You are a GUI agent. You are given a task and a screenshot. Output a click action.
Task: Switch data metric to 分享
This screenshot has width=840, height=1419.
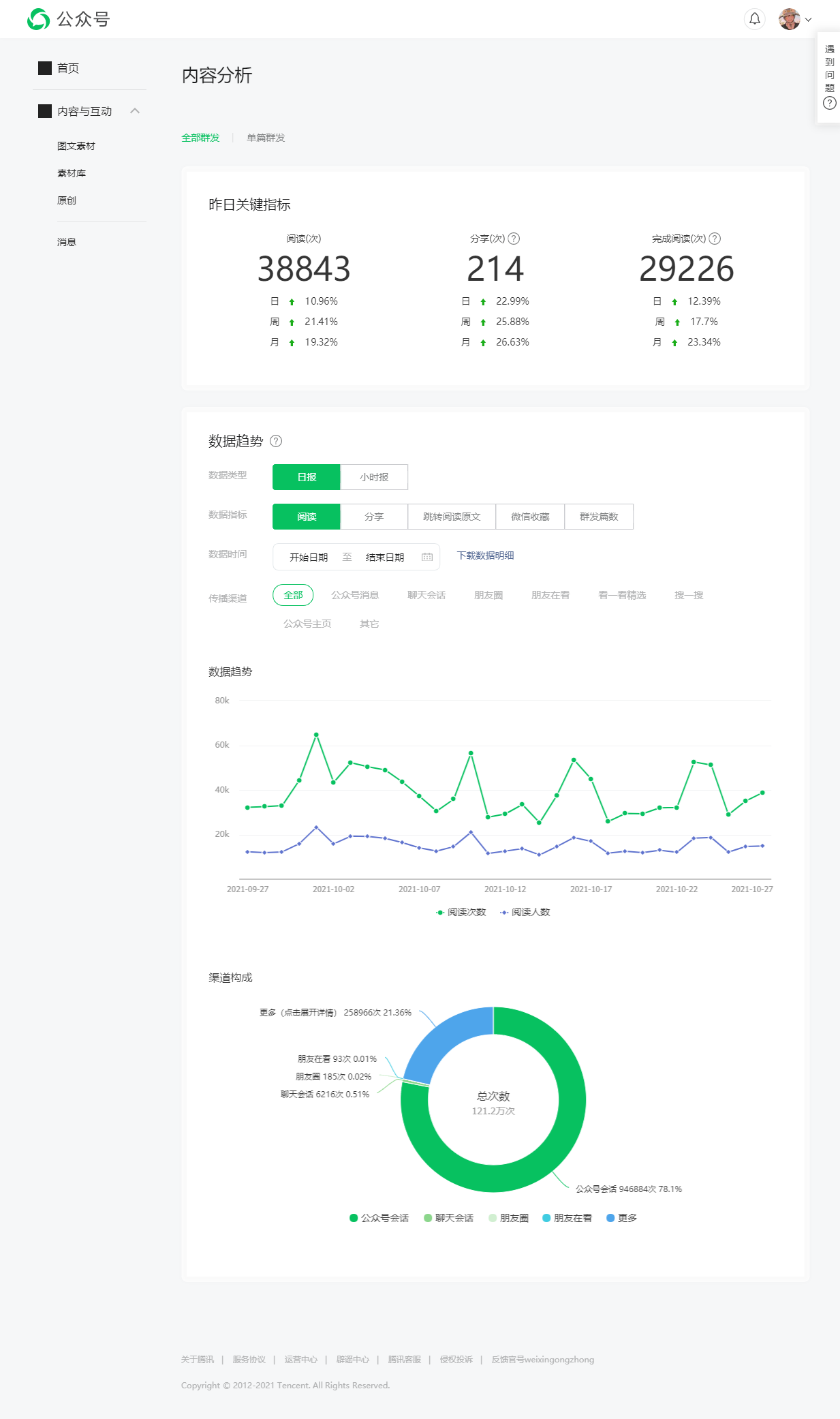[x=374, y=517]
